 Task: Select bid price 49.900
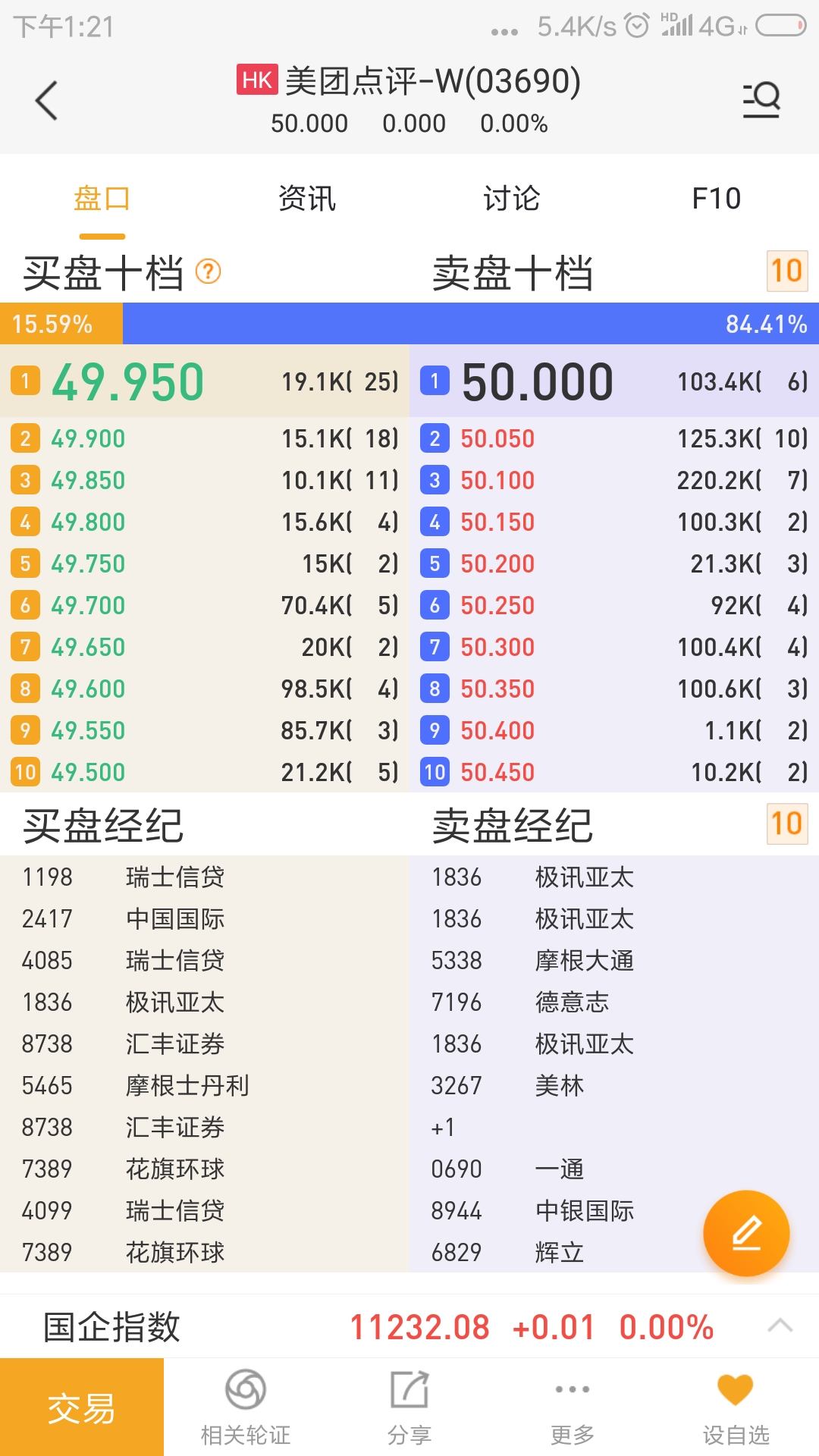click(88, 438)
